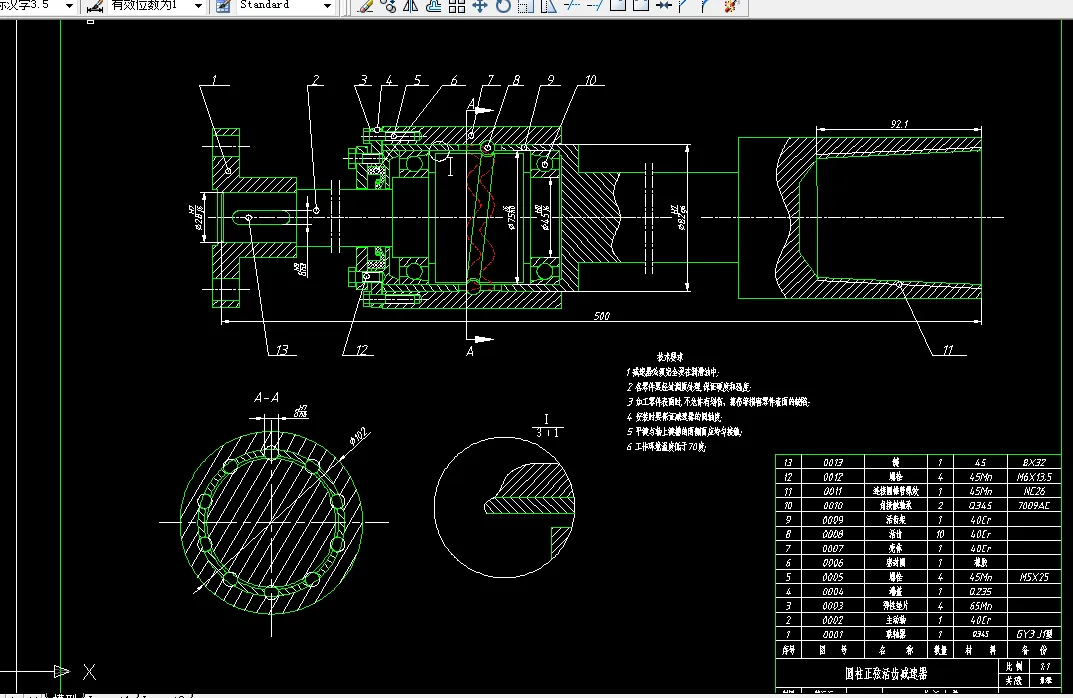Click the Chamfer tool
The image size is (1073, 698).
[x=682, y=5]
